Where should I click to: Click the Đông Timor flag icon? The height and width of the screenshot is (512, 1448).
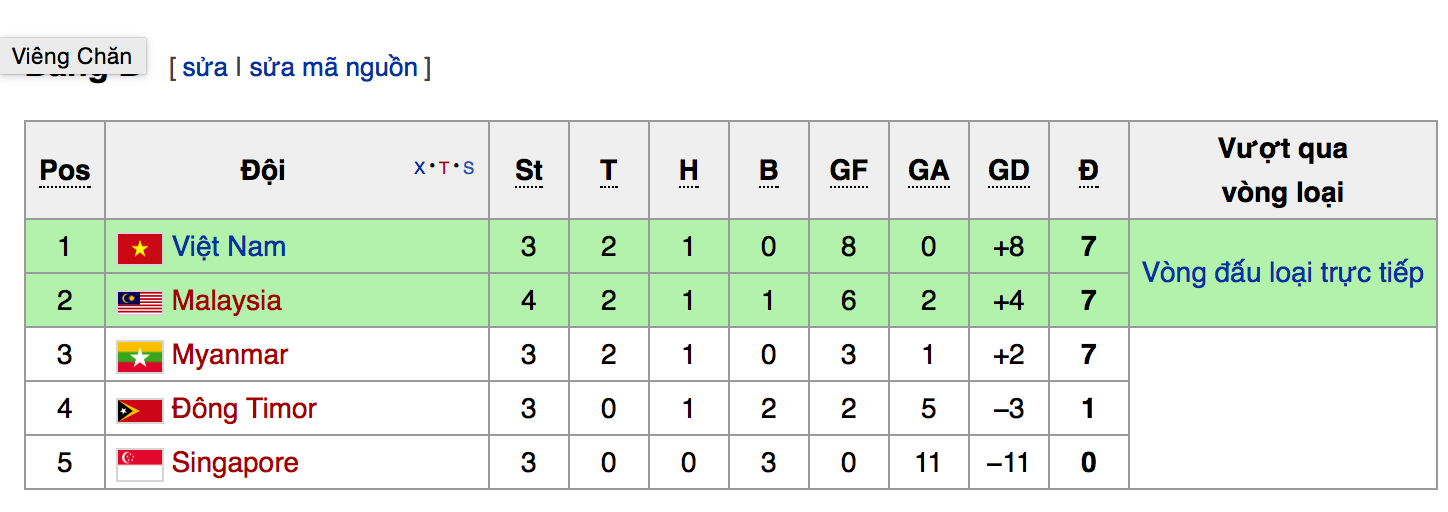(139, 410)
